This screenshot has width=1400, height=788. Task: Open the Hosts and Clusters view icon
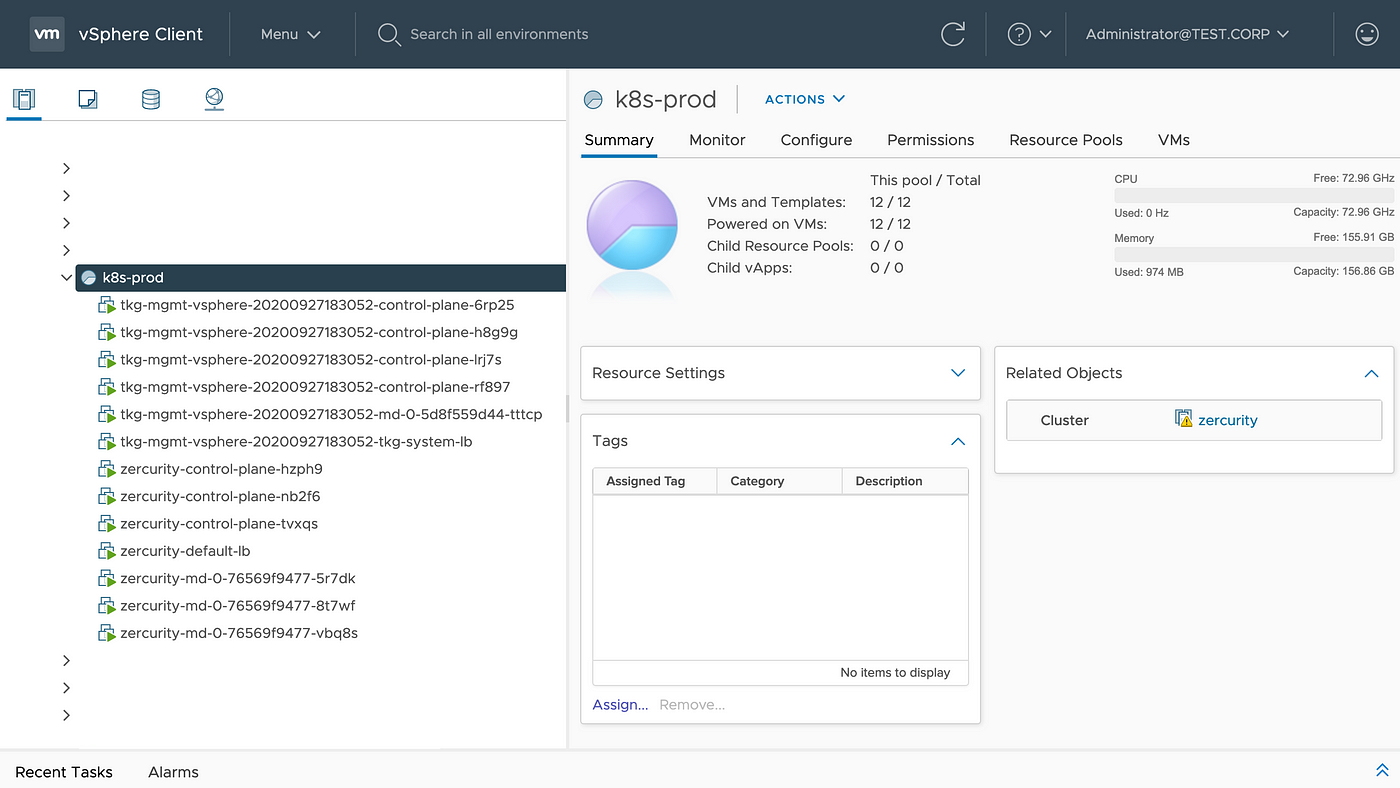24,99
